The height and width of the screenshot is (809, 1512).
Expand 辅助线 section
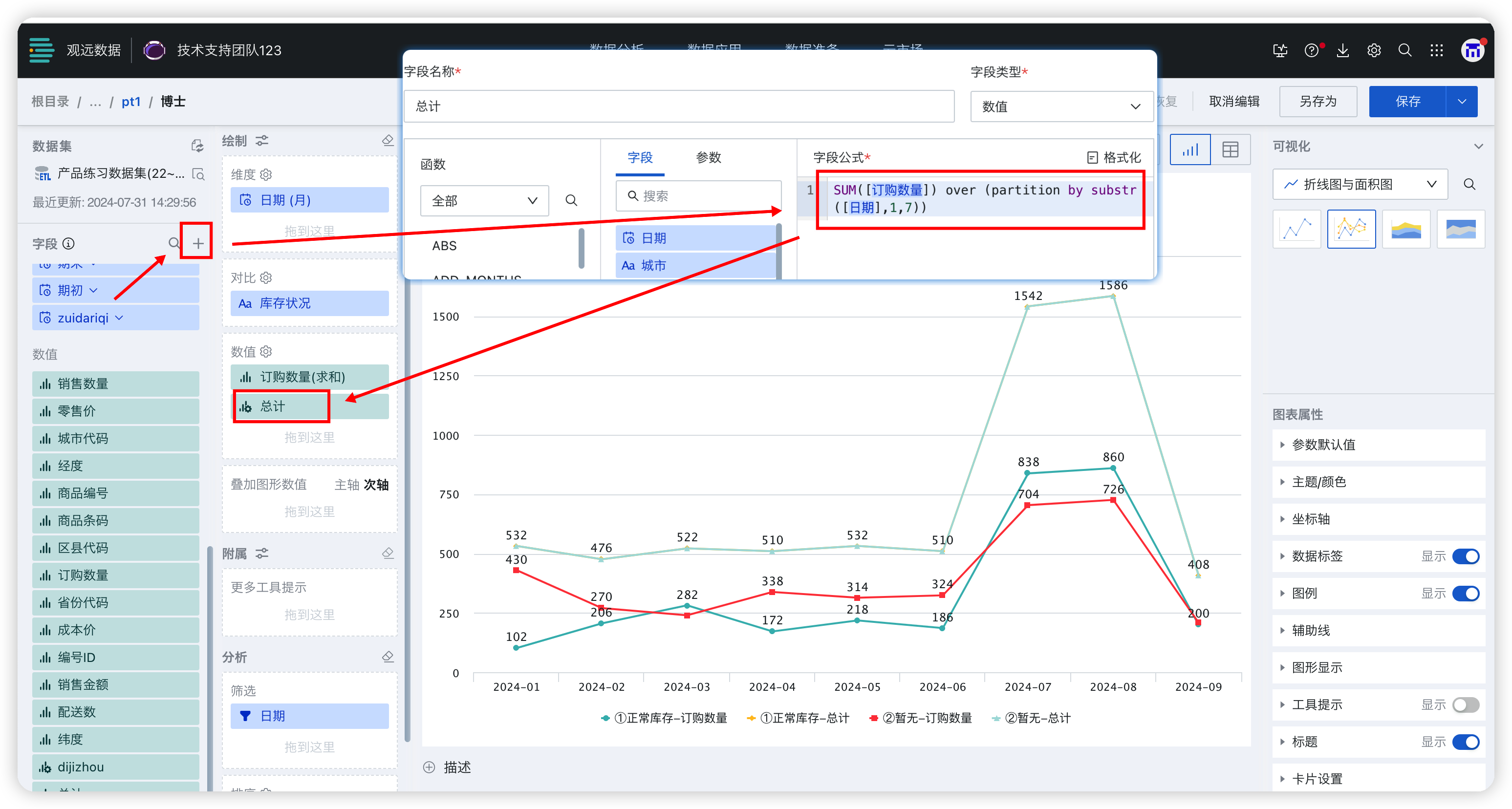point(1378,631)
